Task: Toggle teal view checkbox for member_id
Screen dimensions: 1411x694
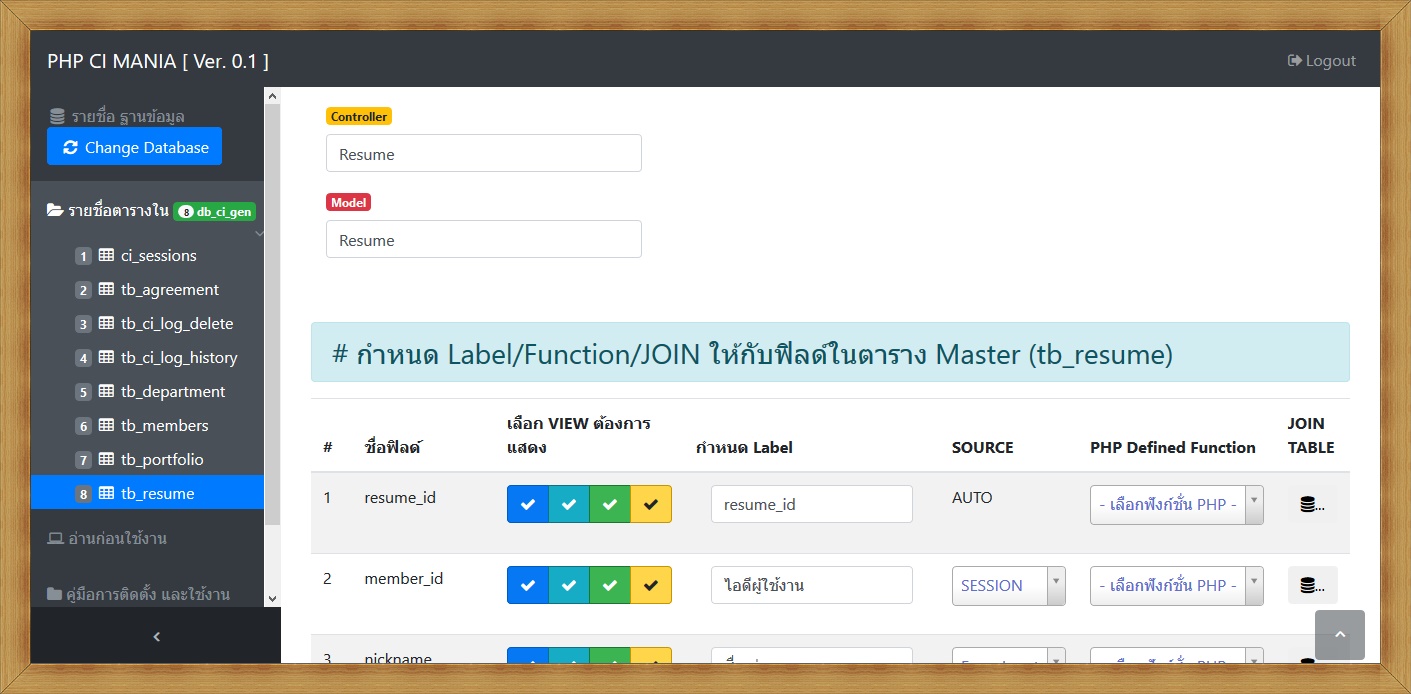Action: (569, 585)
